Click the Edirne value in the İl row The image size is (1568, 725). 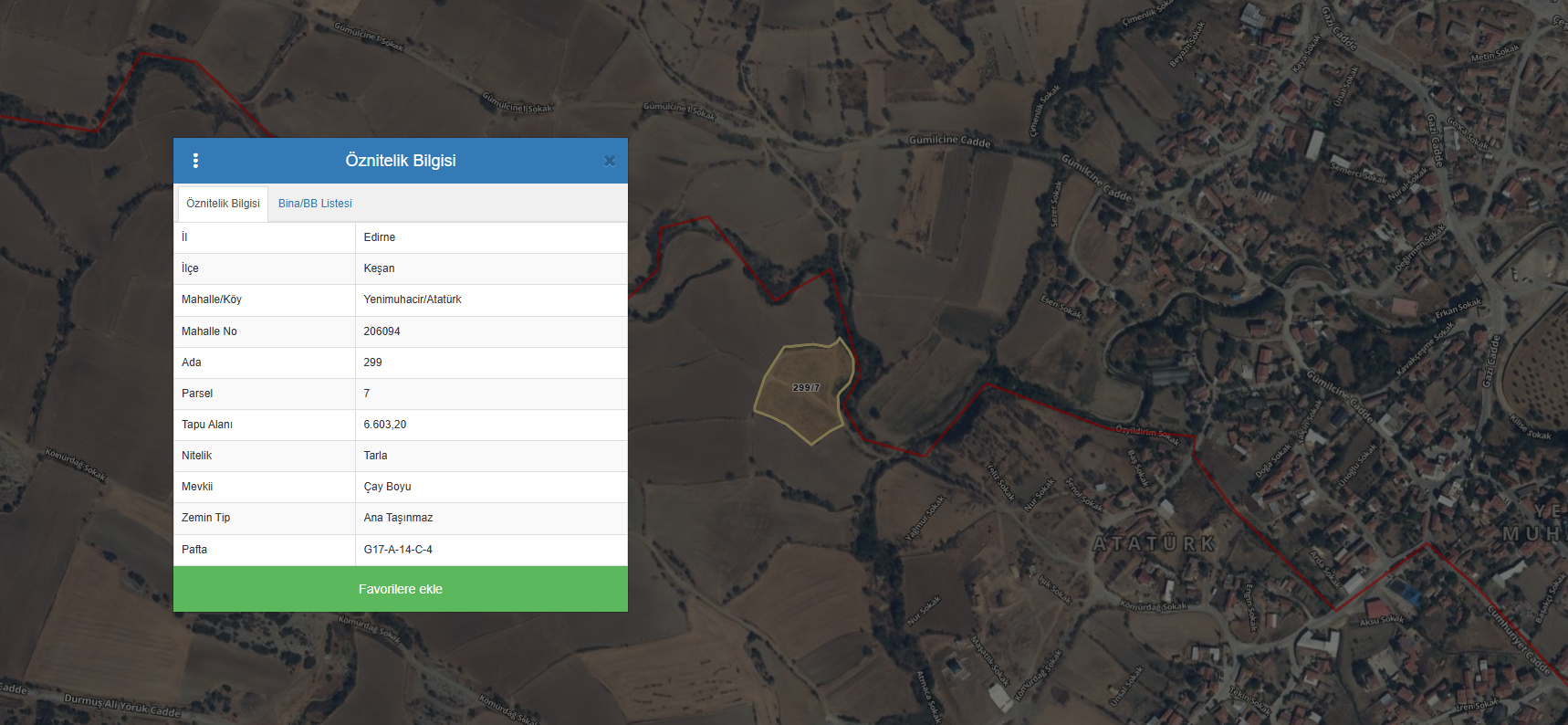click(380, 237)
